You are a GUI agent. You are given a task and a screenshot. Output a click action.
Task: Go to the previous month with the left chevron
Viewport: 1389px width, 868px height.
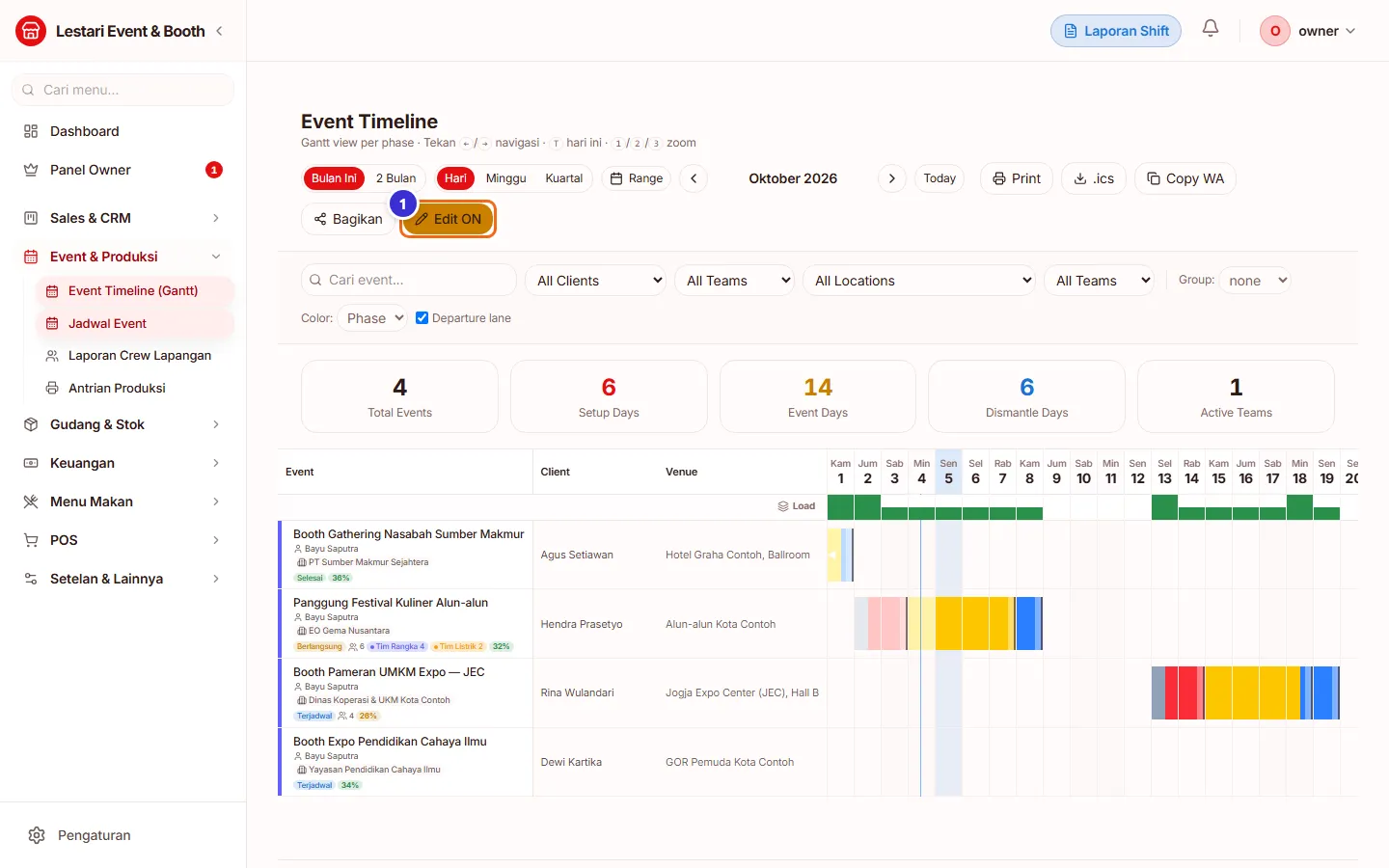pos(694,178)
